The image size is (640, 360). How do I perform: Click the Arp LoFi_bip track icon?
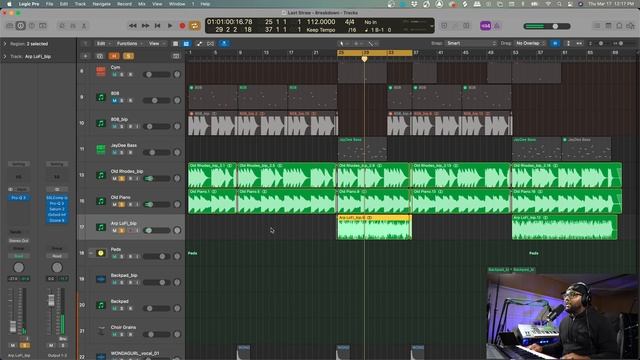101,227
